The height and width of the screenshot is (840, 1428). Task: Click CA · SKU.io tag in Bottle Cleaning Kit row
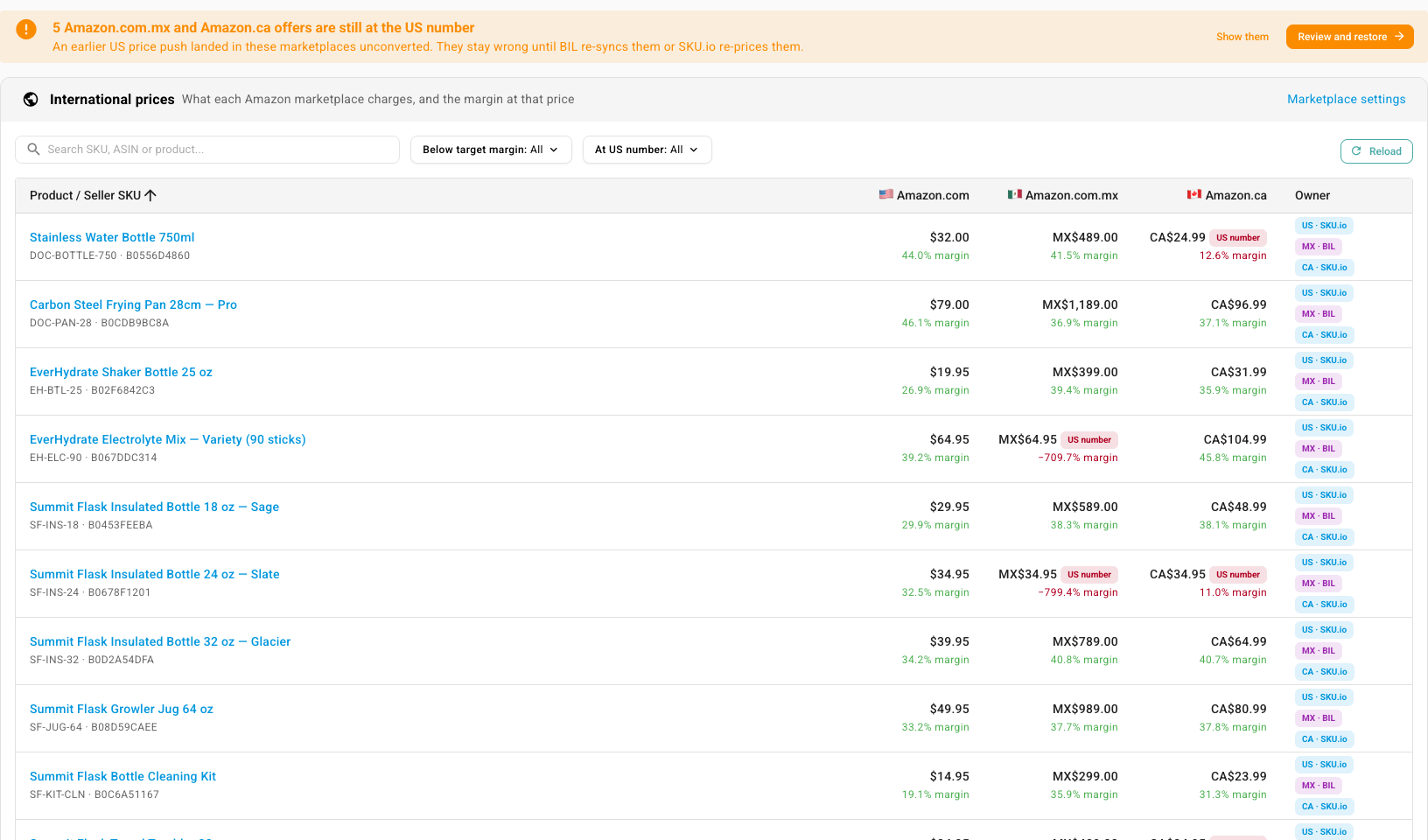[1324, 807]
